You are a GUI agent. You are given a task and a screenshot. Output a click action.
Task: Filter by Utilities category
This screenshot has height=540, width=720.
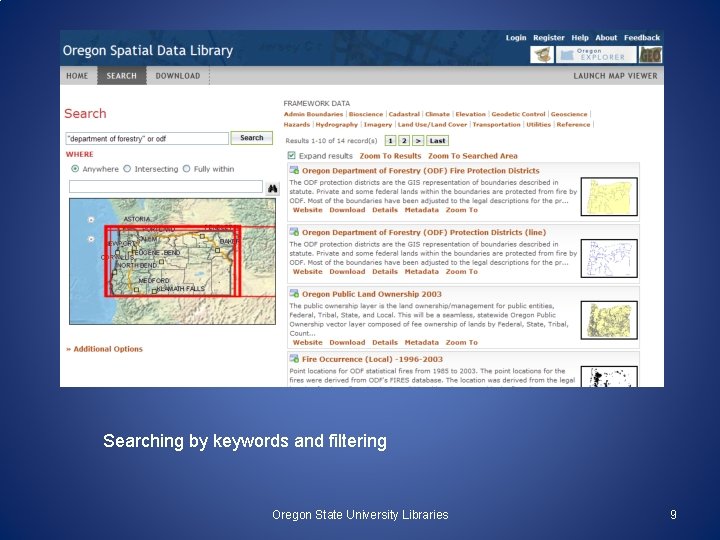[538, 124]
